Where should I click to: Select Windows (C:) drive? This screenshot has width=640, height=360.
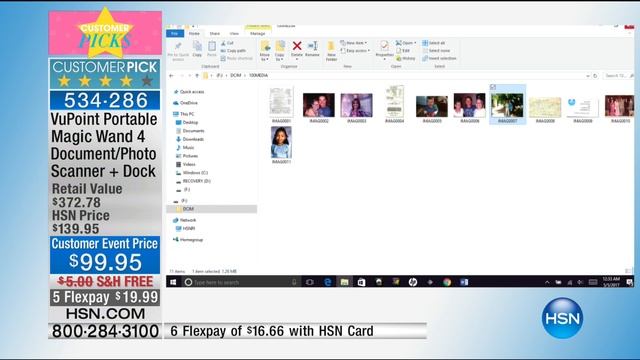192,173
